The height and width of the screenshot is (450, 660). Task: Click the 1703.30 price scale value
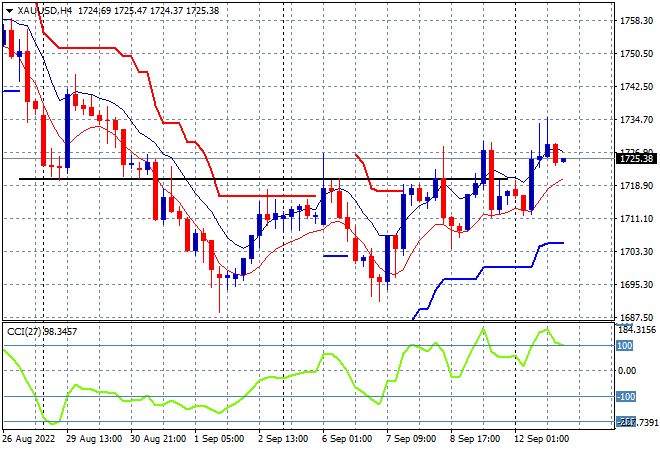point(636,251)
